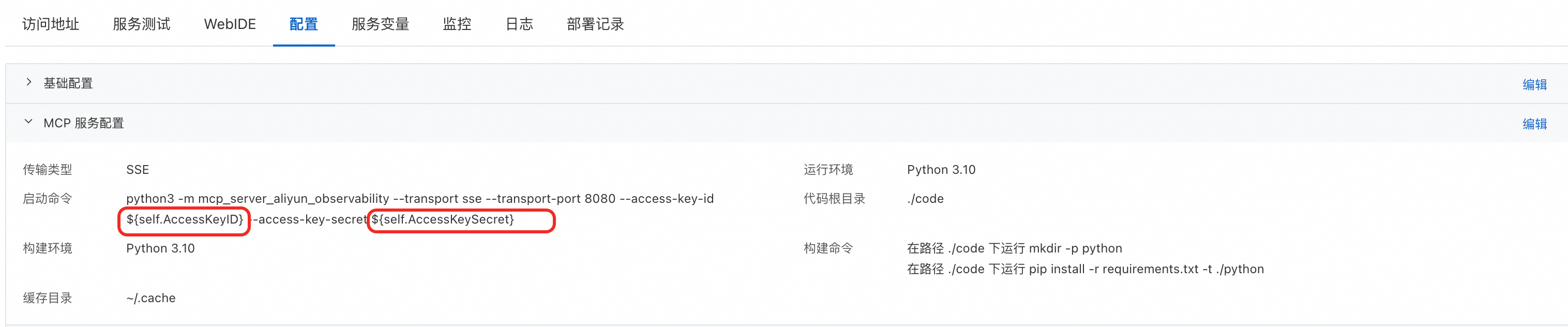Collapse the MCP 服务配置 section chevron
Screen dimensions: 1568x327
28,122
